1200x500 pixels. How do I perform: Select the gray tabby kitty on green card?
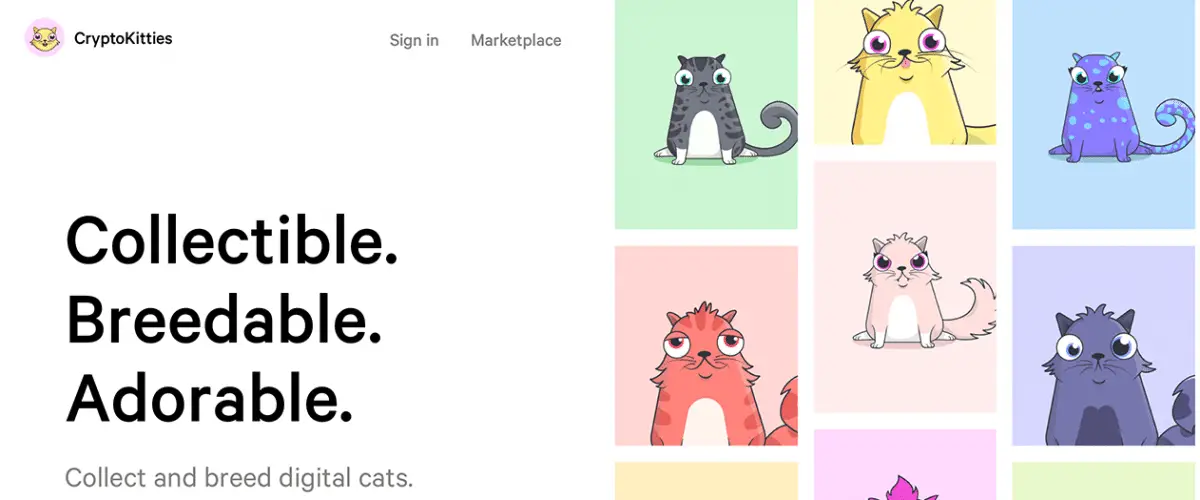706,114
